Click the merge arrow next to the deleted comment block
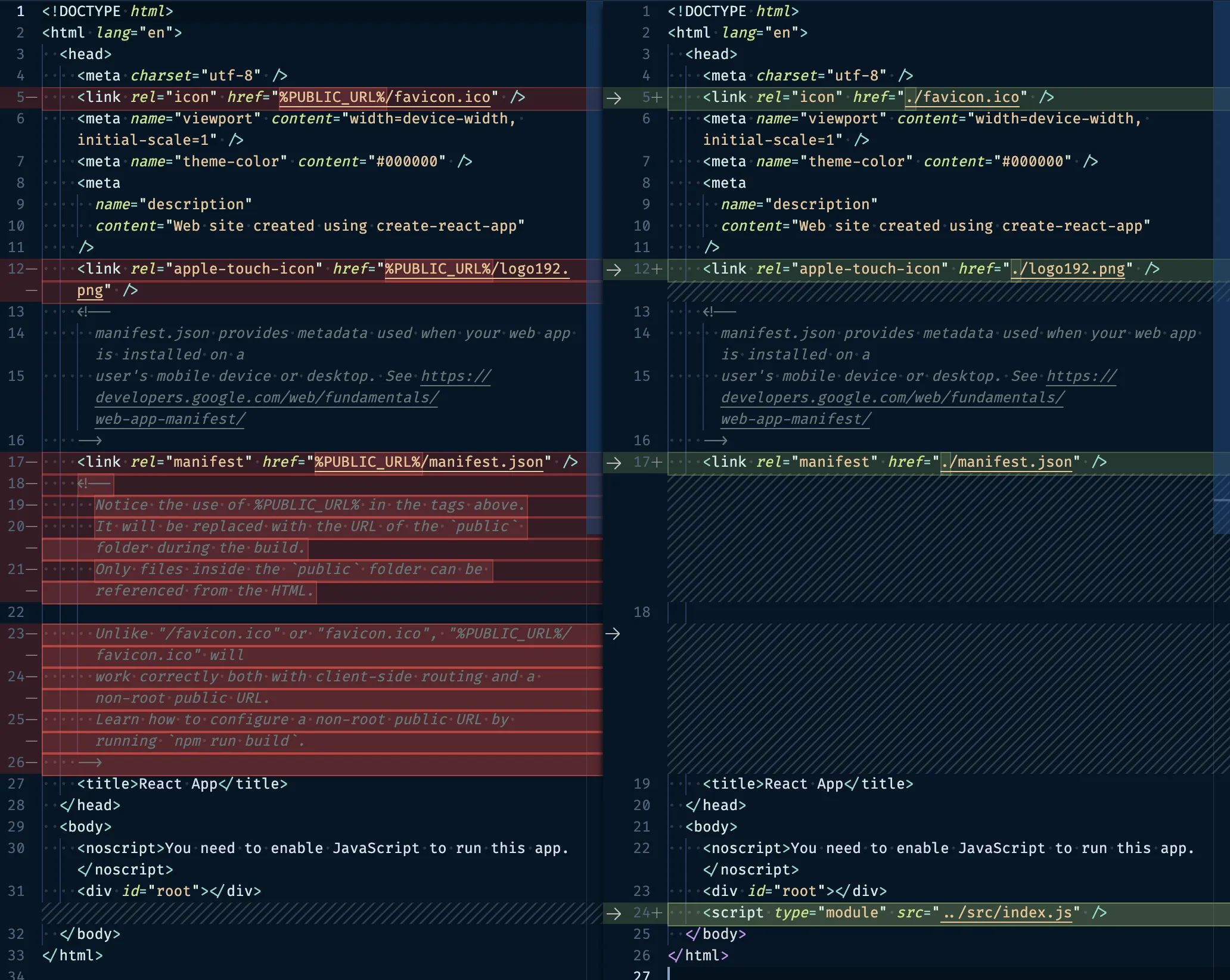 pyautogui.click(x=614, y=634)
